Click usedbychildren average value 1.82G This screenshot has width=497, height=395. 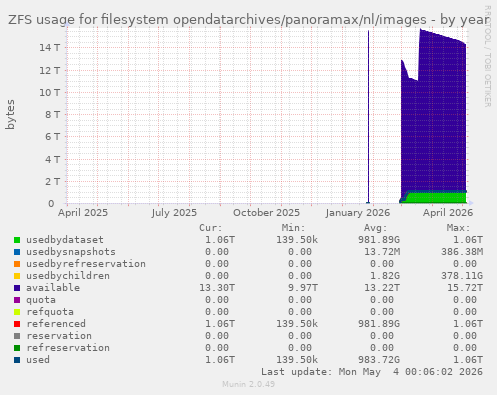385,276
